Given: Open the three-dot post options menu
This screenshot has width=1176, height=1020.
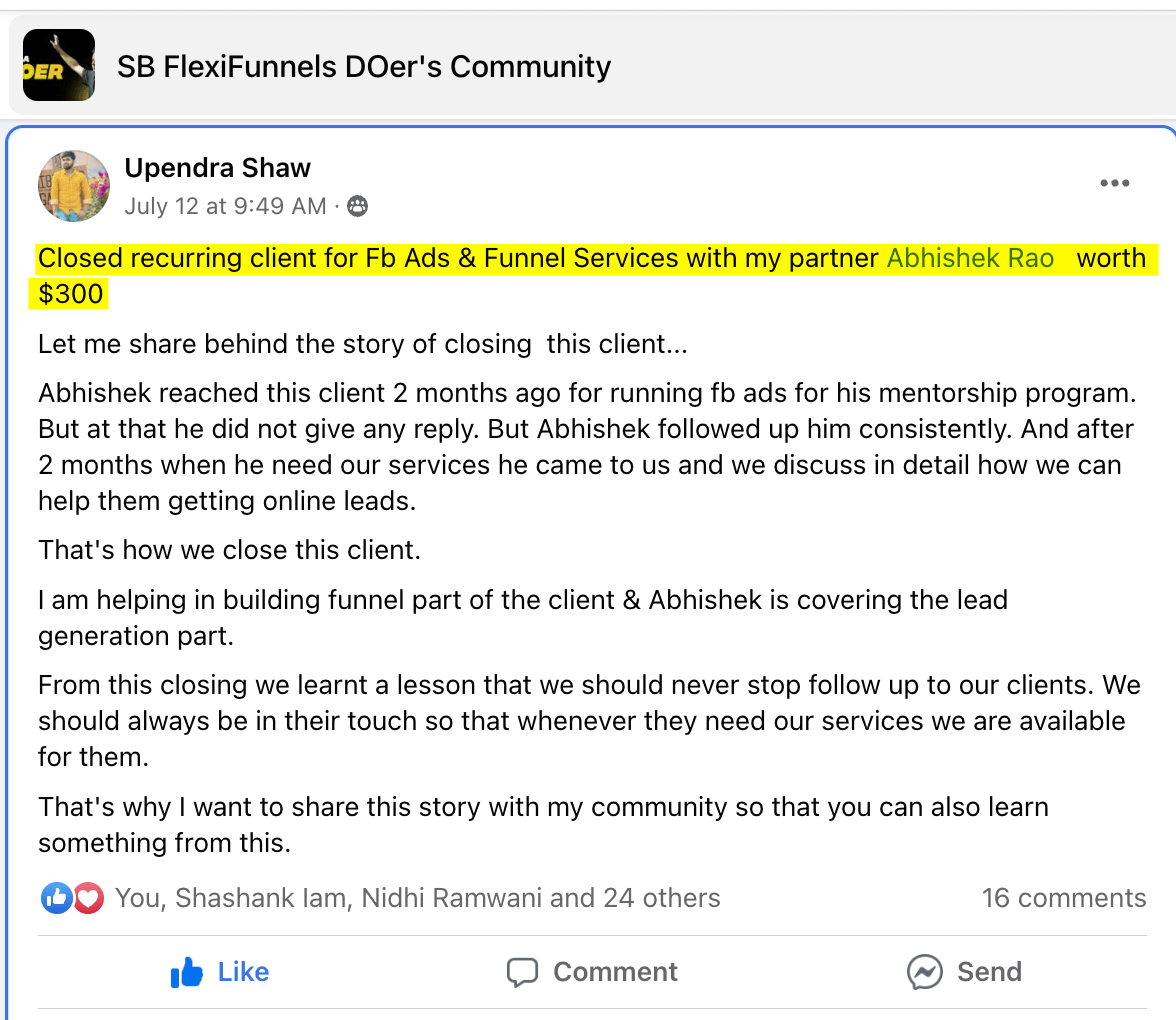Looking at the screenshot, I should click(1114, 184).
